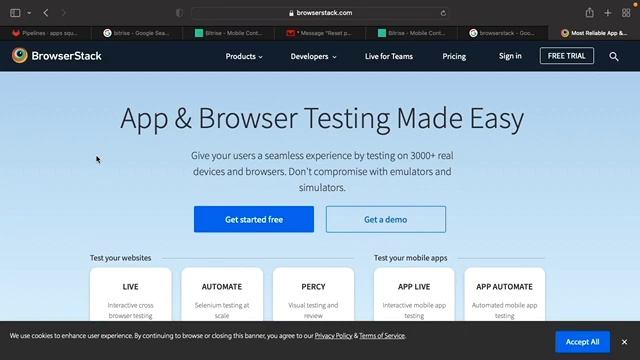The image size is (640, 360).
Task: Click the 'Test your mobile apps' label
Action: point(411,258)
